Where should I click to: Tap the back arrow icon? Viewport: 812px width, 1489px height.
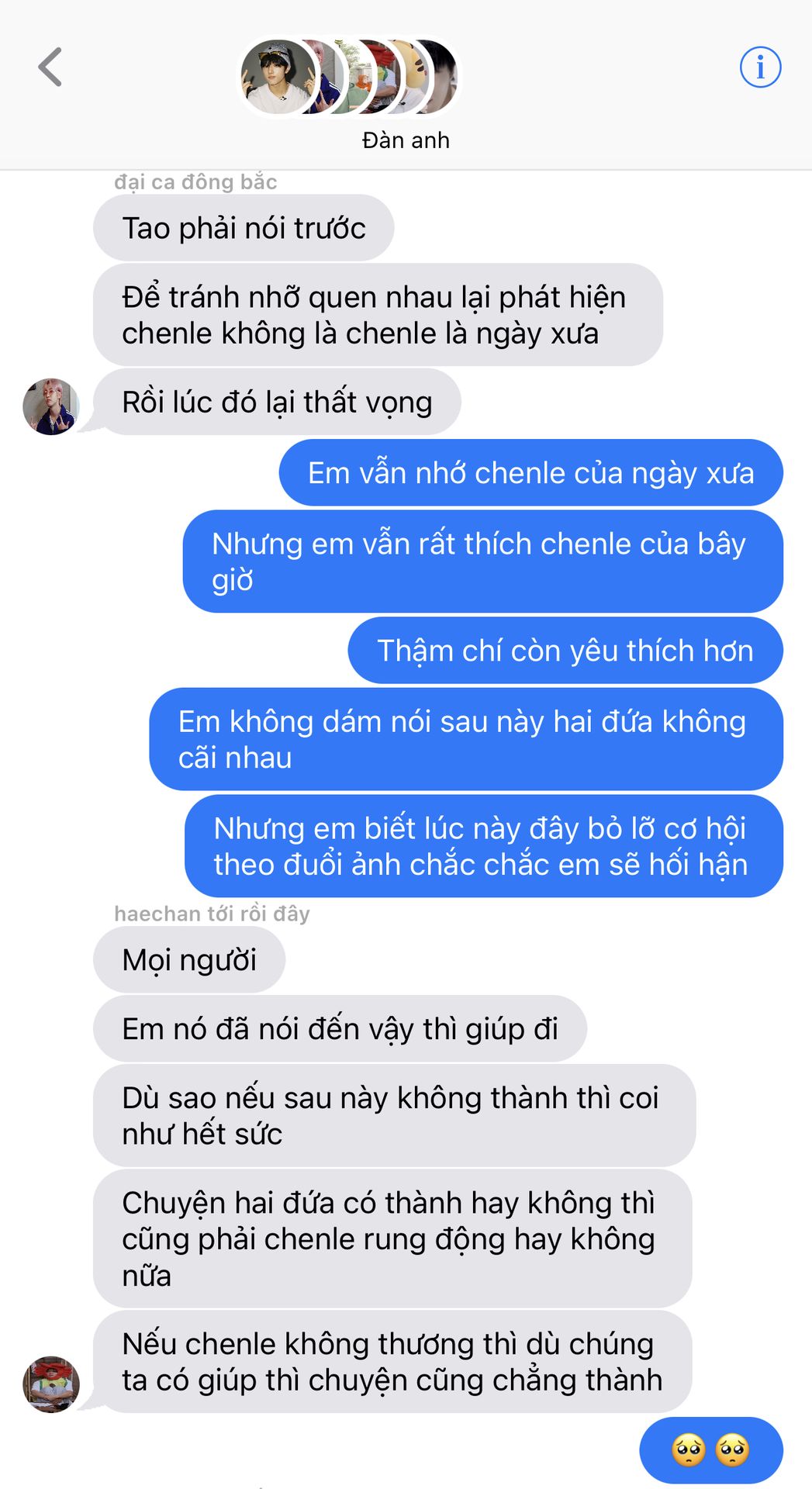pos(50,67)
